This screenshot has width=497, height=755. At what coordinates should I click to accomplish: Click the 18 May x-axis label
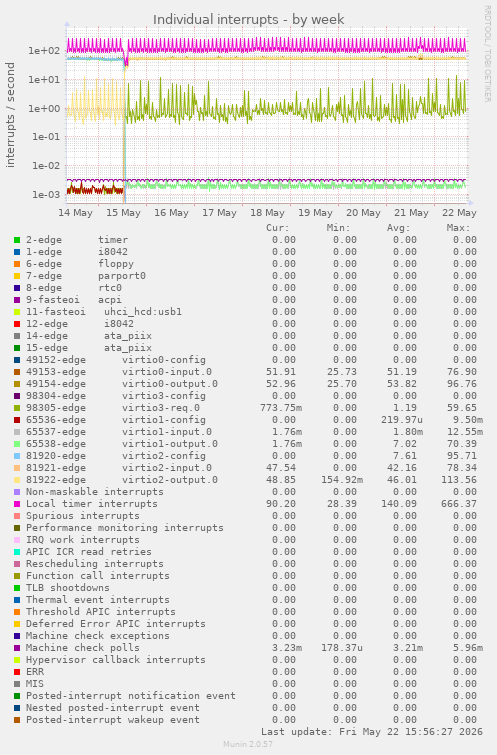267,213
